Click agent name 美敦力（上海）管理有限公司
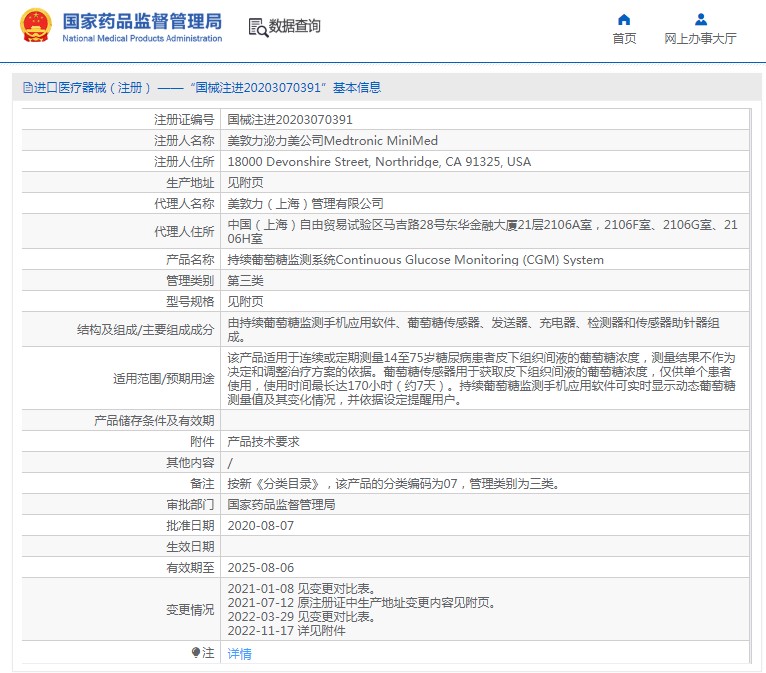The image size is (766, 673). tap(305, 203)
